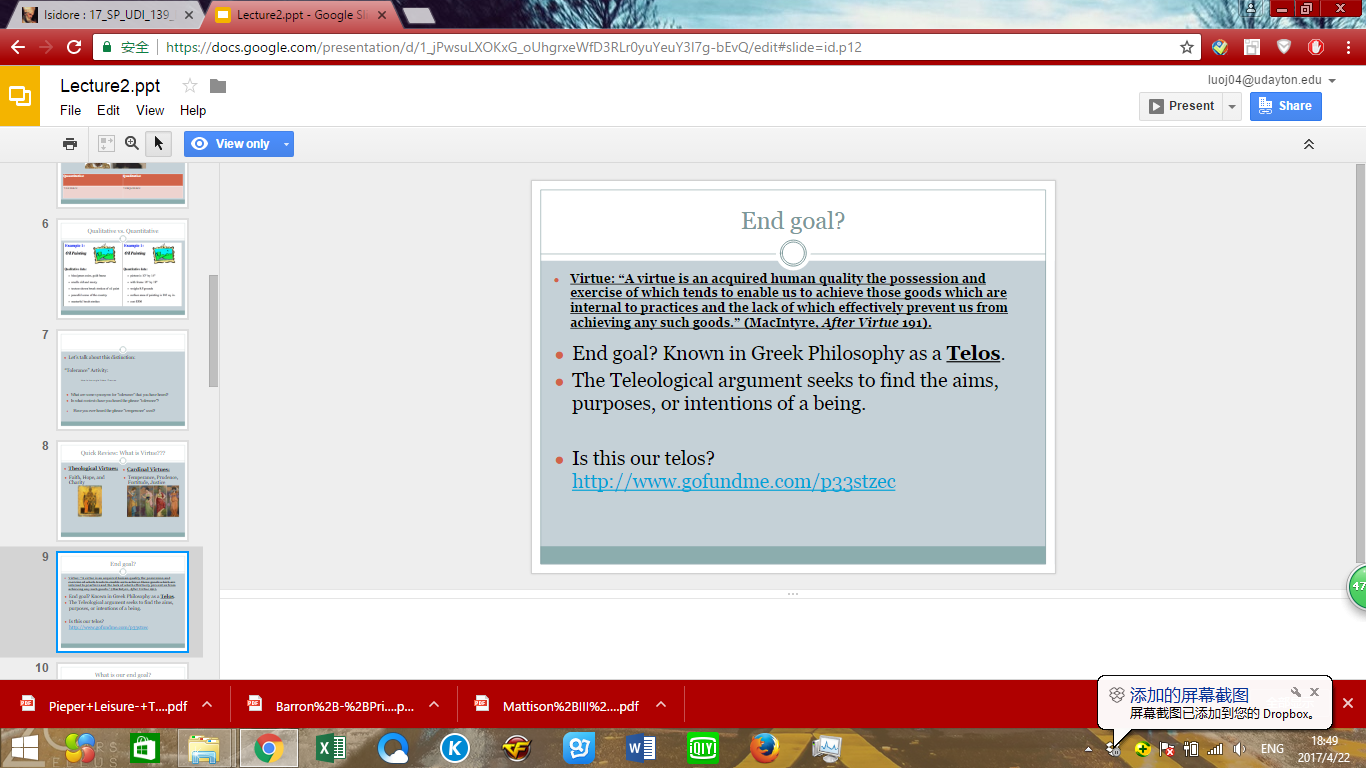The width and height of the screenshot is (1366, 768).
Task: Expand the Present button dropdown arrow
Action: click(x=1232, y=106)
